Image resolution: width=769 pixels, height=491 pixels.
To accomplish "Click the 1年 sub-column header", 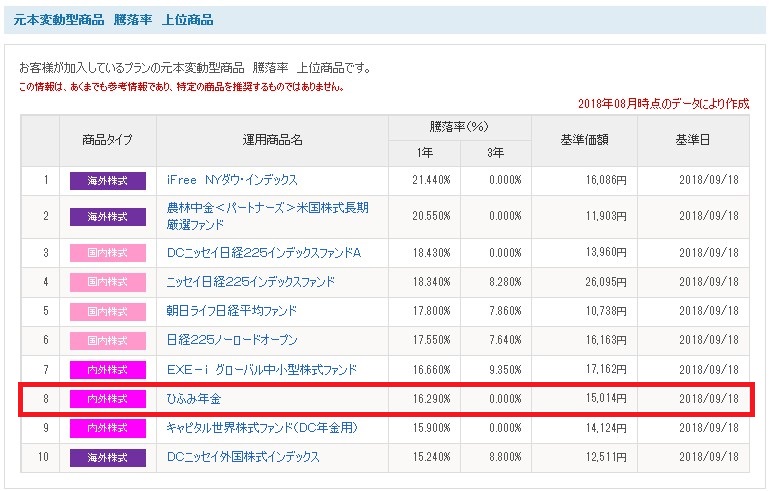I will click(x=425, y=153).
